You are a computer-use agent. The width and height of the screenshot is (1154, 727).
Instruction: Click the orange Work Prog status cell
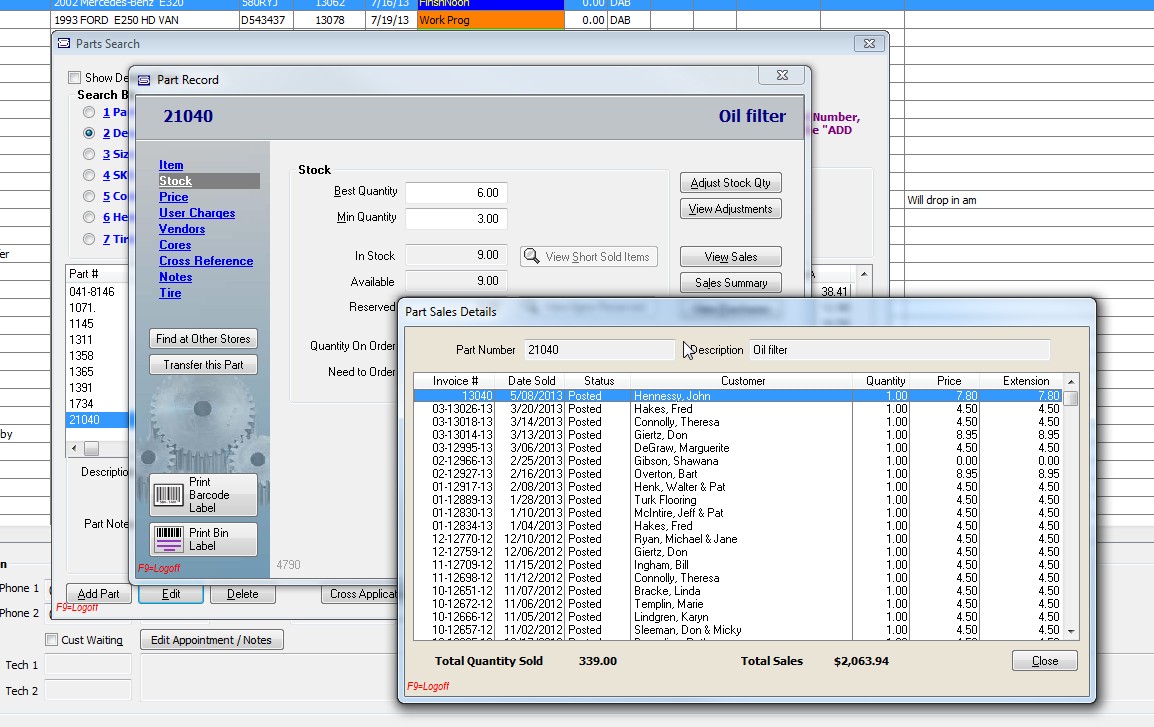[490, 20]
